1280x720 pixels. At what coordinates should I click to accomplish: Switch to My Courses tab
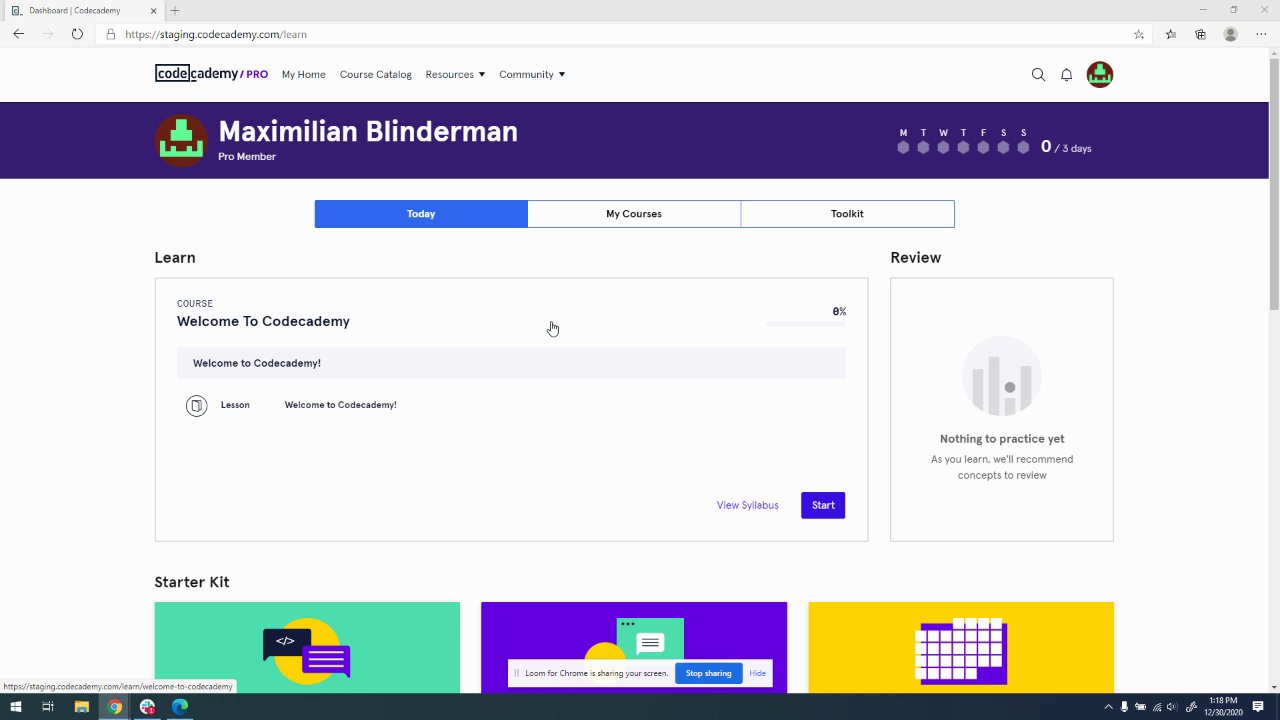click(634, 214)
